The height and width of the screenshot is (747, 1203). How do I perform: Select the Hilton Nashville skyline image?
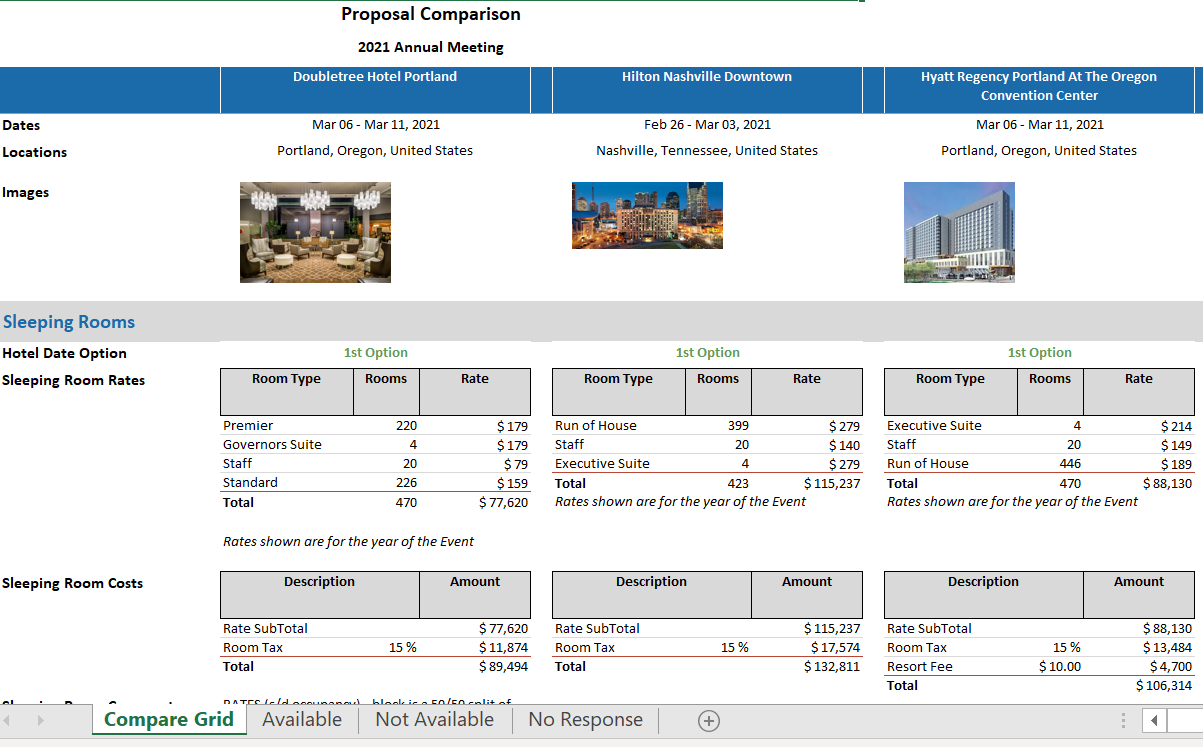(647, 215)
